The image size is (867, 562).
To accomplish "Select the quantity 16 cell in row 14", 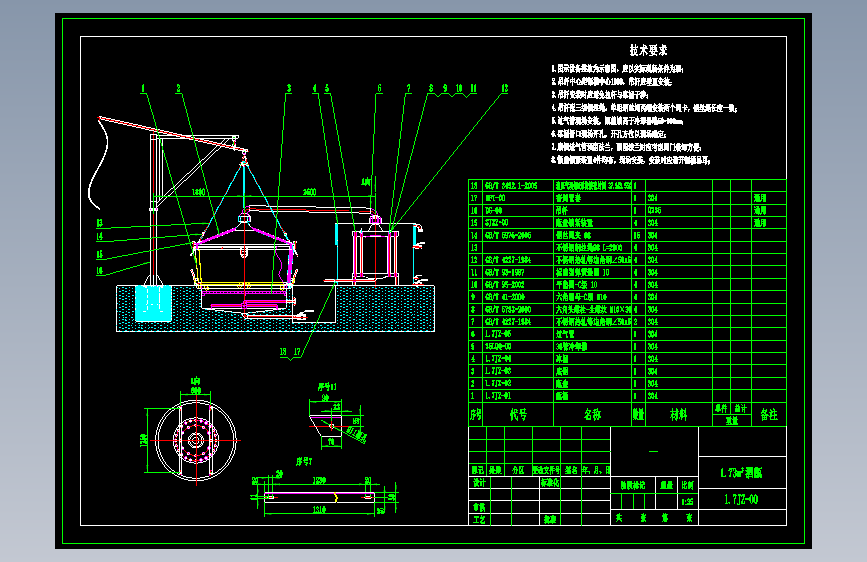I will pos(636,235).
